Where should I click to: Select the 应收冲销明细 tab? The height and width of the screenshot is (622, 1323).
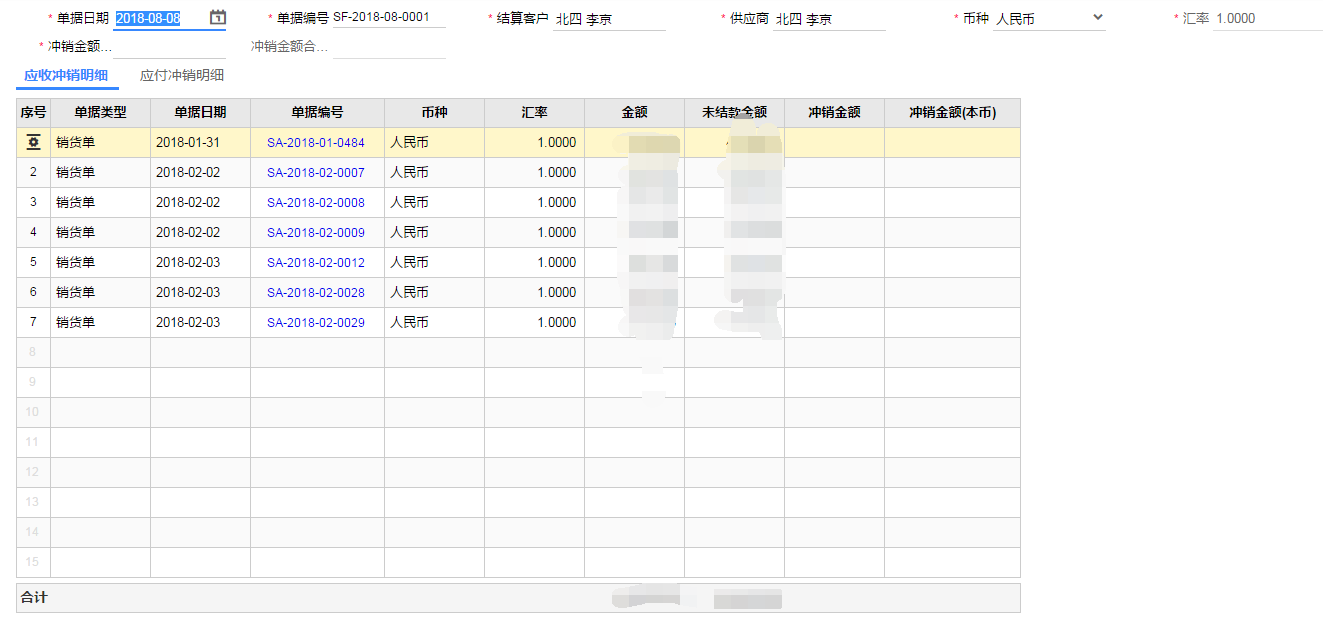(x=66, y=76)
